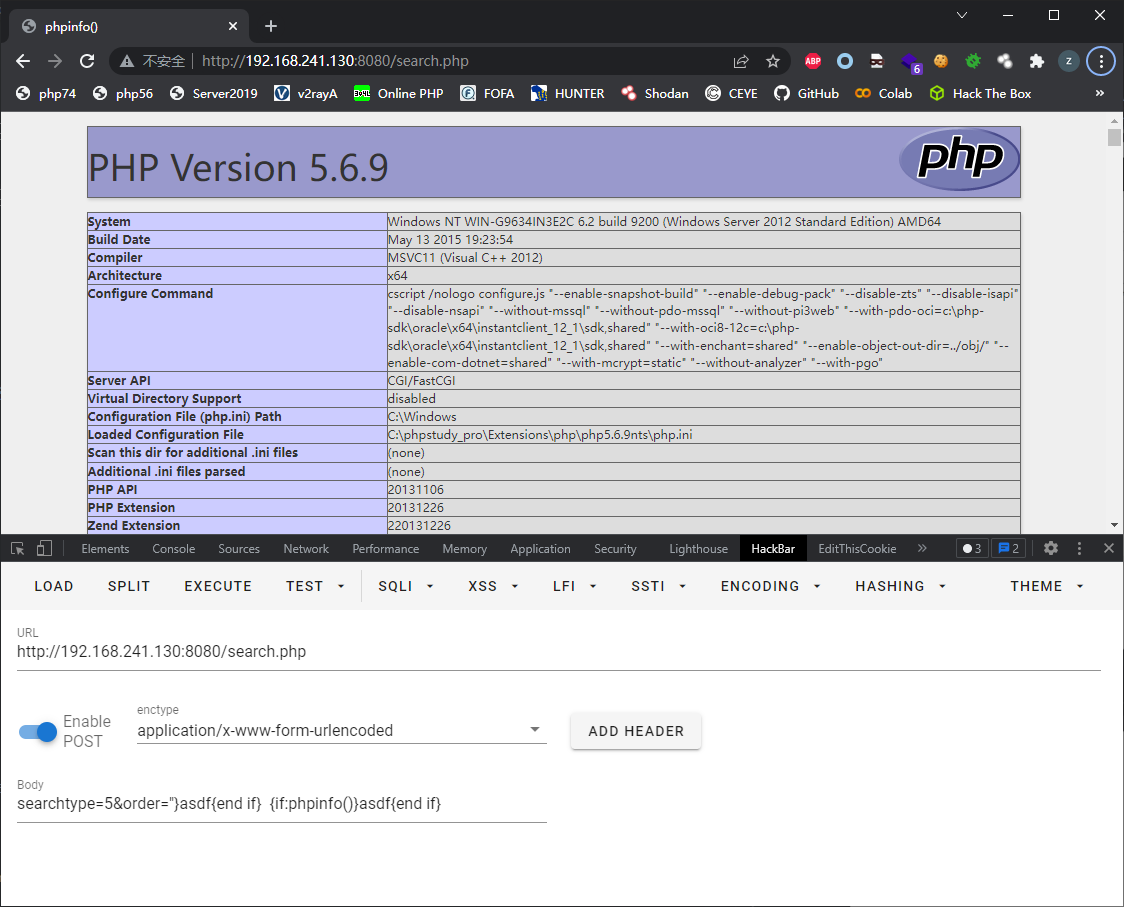Open the Z profile avatar

1069,61
